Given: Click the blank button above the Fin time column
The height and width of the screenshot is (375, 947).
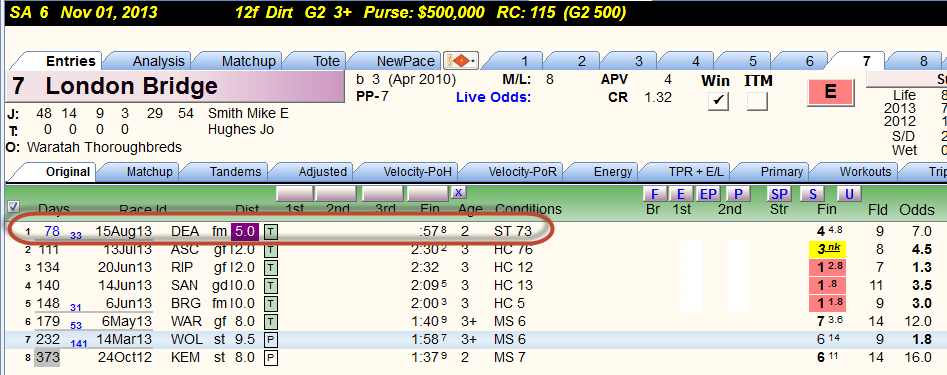Looking at the screenshot, I should [x=427, y=194].
